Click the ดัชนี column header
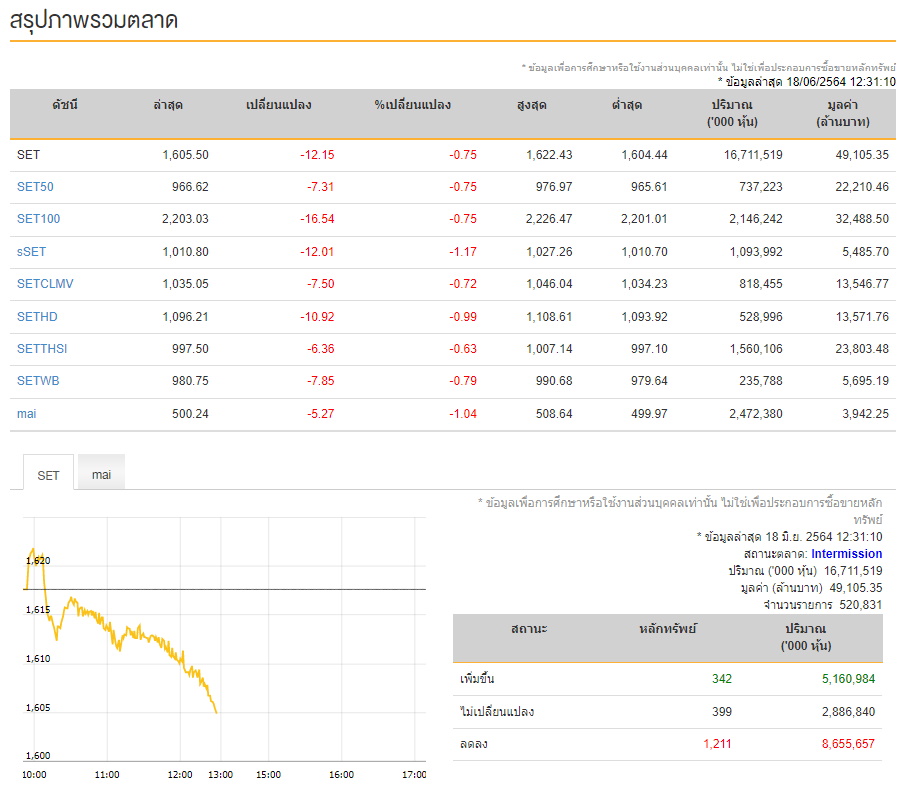This screenshot has height=808, width=913. pyautogui.click(x=65, y=105)
